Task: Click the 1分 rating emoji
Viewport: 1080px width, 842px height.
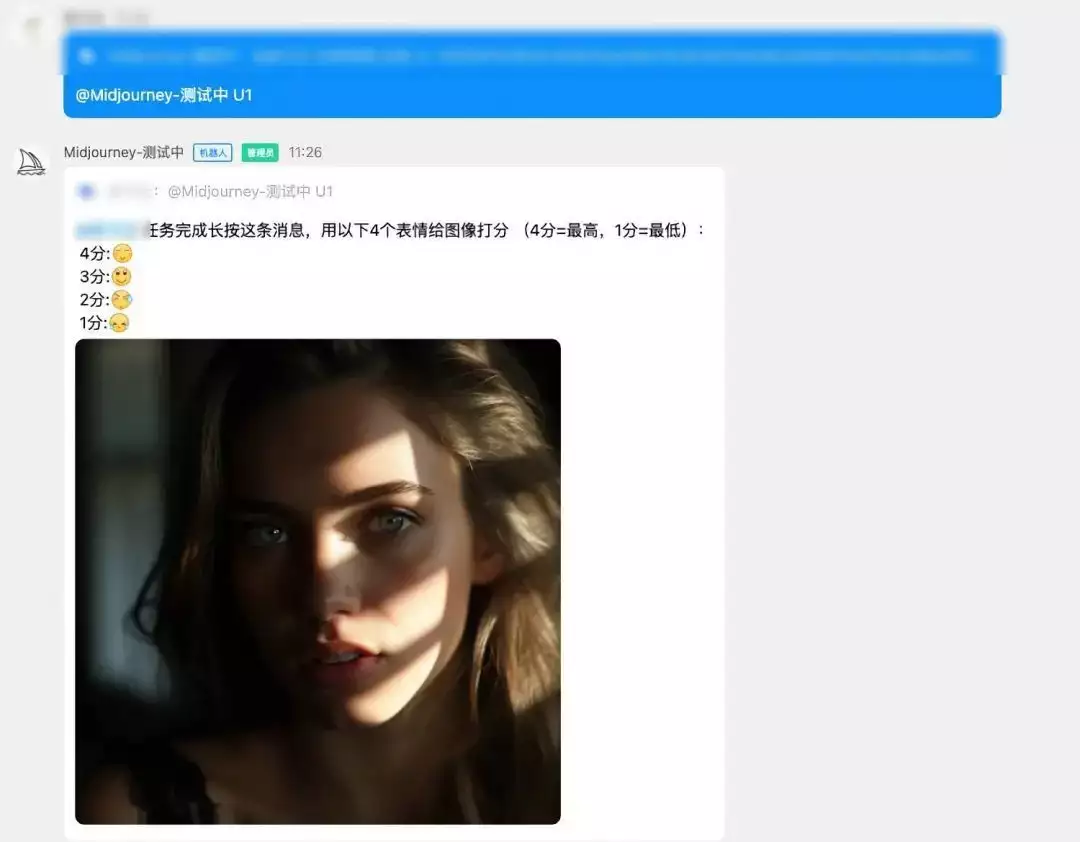Action: point(120,323)
